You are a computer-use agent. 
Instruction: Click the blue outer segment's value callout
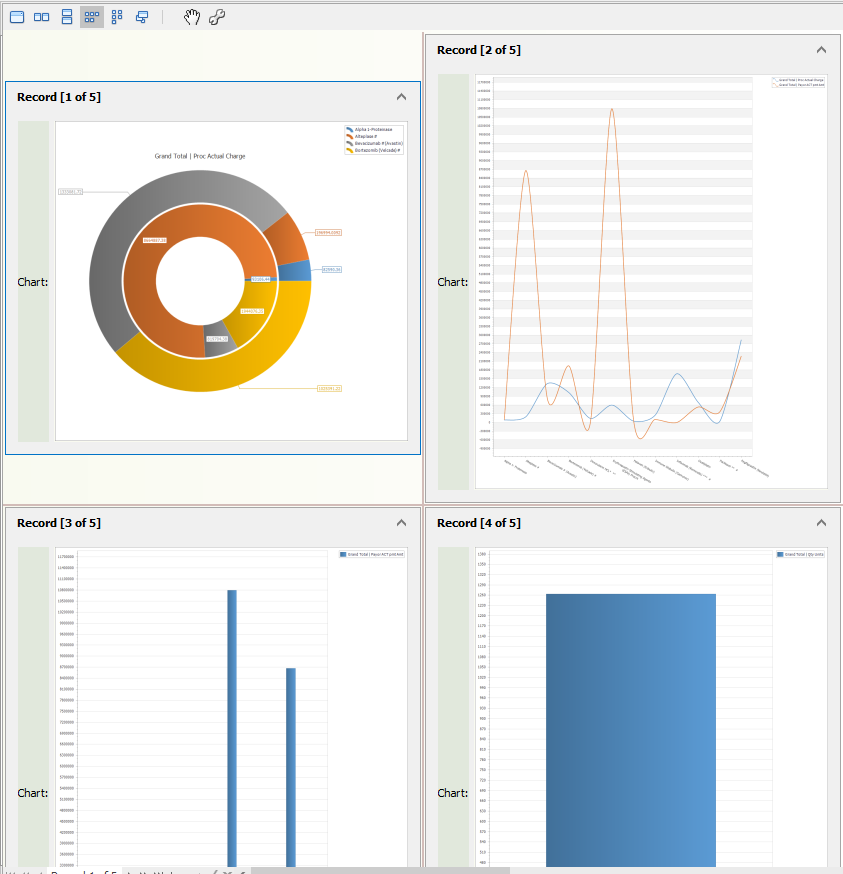pyautogui.click(x=332, y=270)
